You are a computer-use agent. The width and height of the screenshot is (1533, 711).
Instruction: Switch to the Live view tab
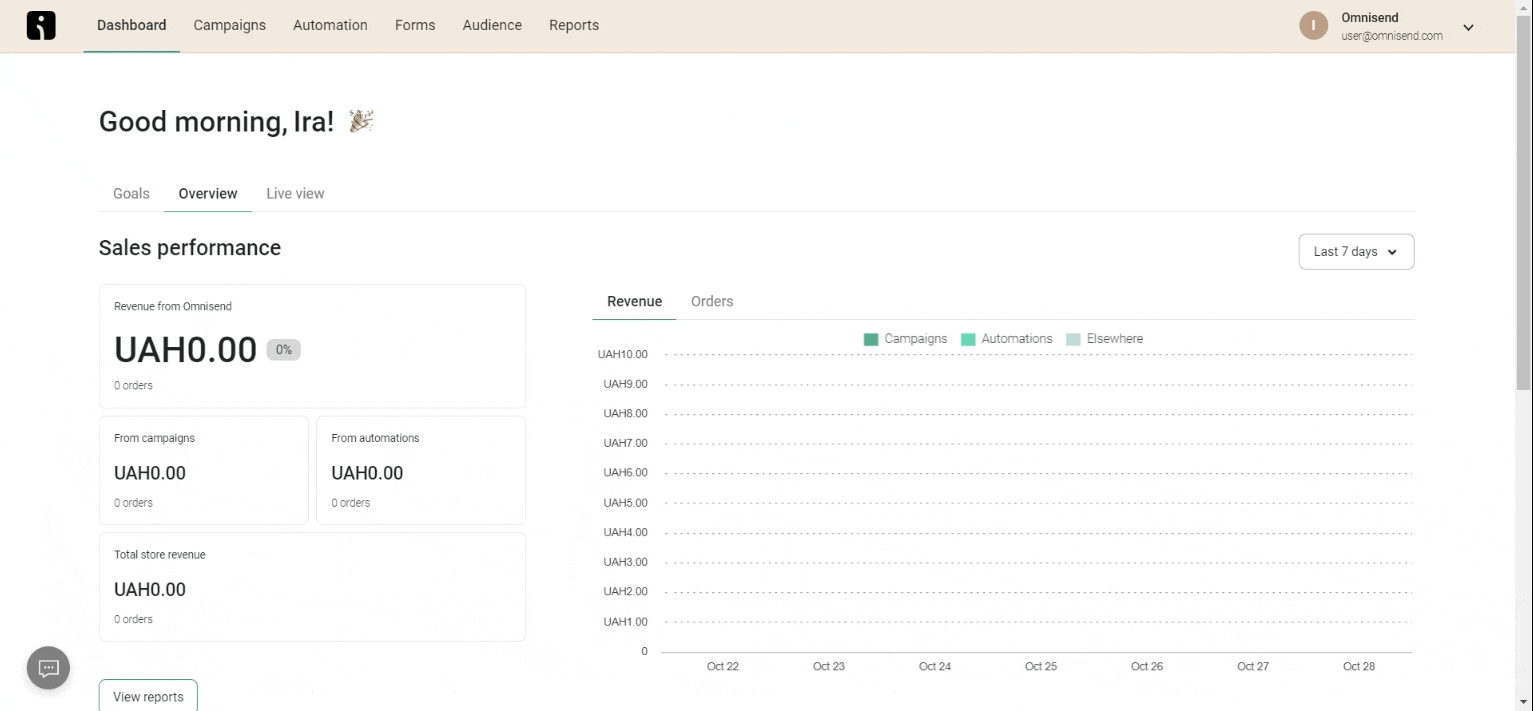click(x=295, y=194)
